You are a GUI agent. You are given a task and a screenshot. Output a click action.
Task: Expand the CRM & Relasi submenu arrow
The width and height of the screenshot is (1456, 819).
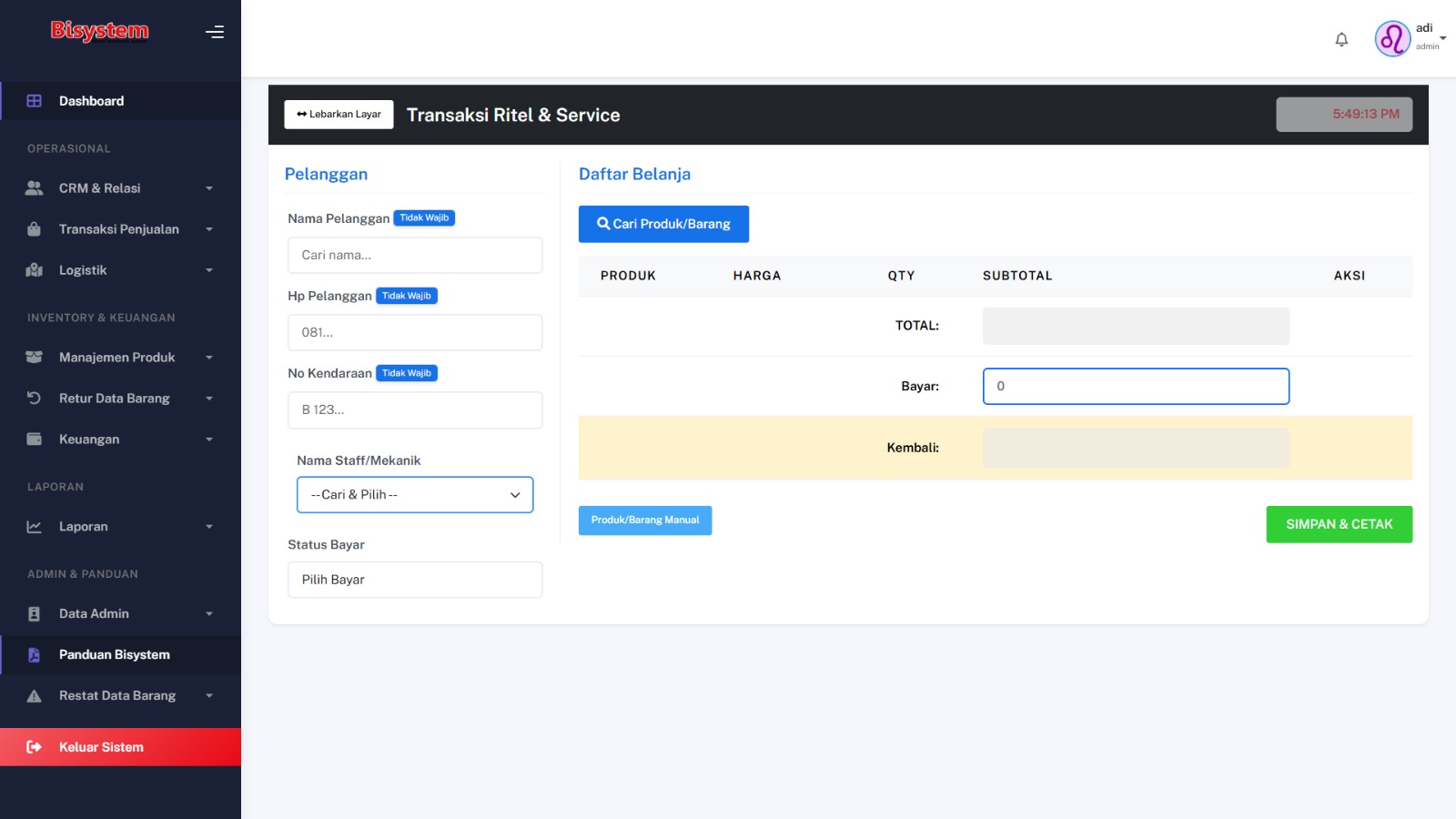[209, 188]
